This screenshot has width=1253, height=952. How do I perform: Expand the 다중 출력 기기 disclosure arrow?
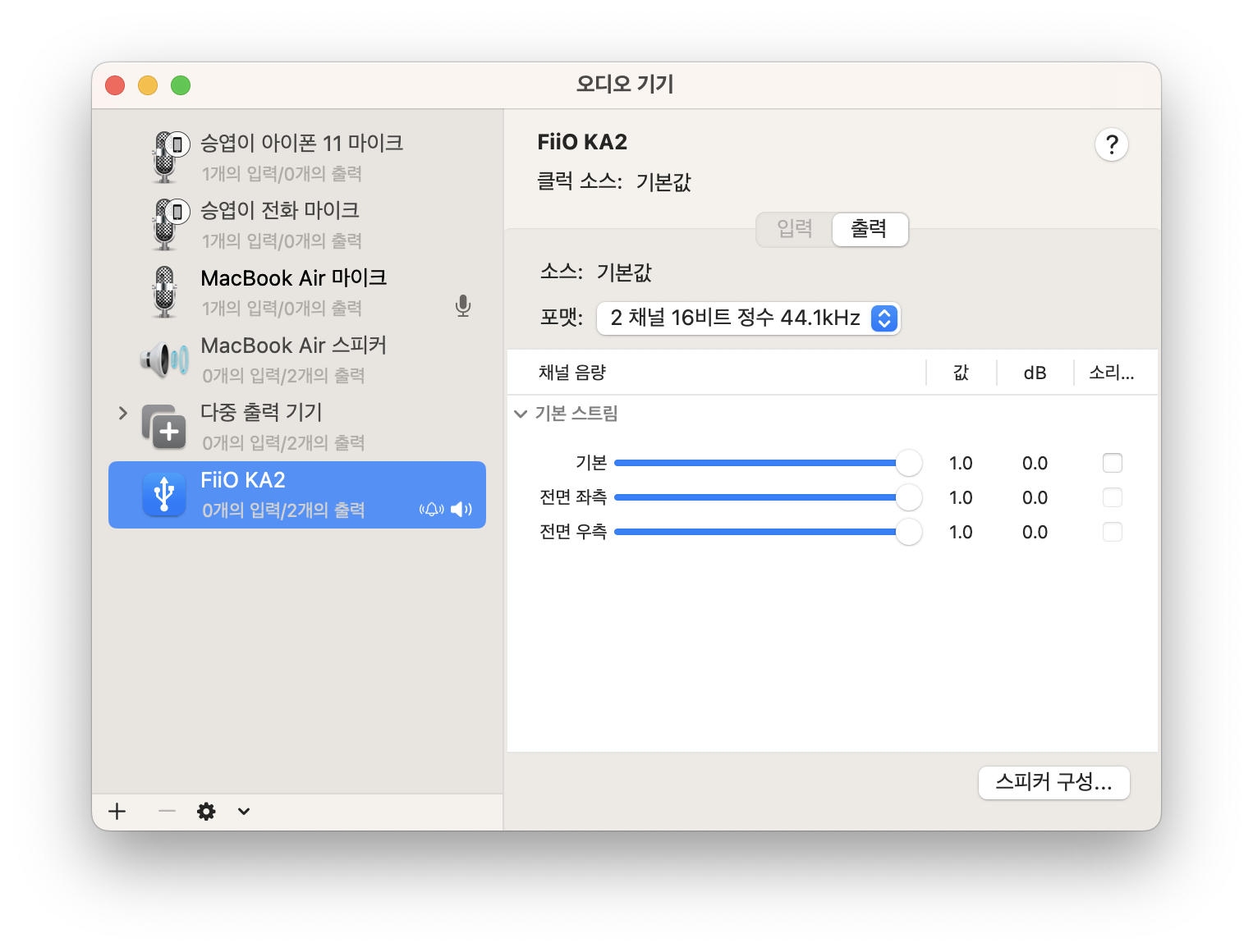coord(123,413)
